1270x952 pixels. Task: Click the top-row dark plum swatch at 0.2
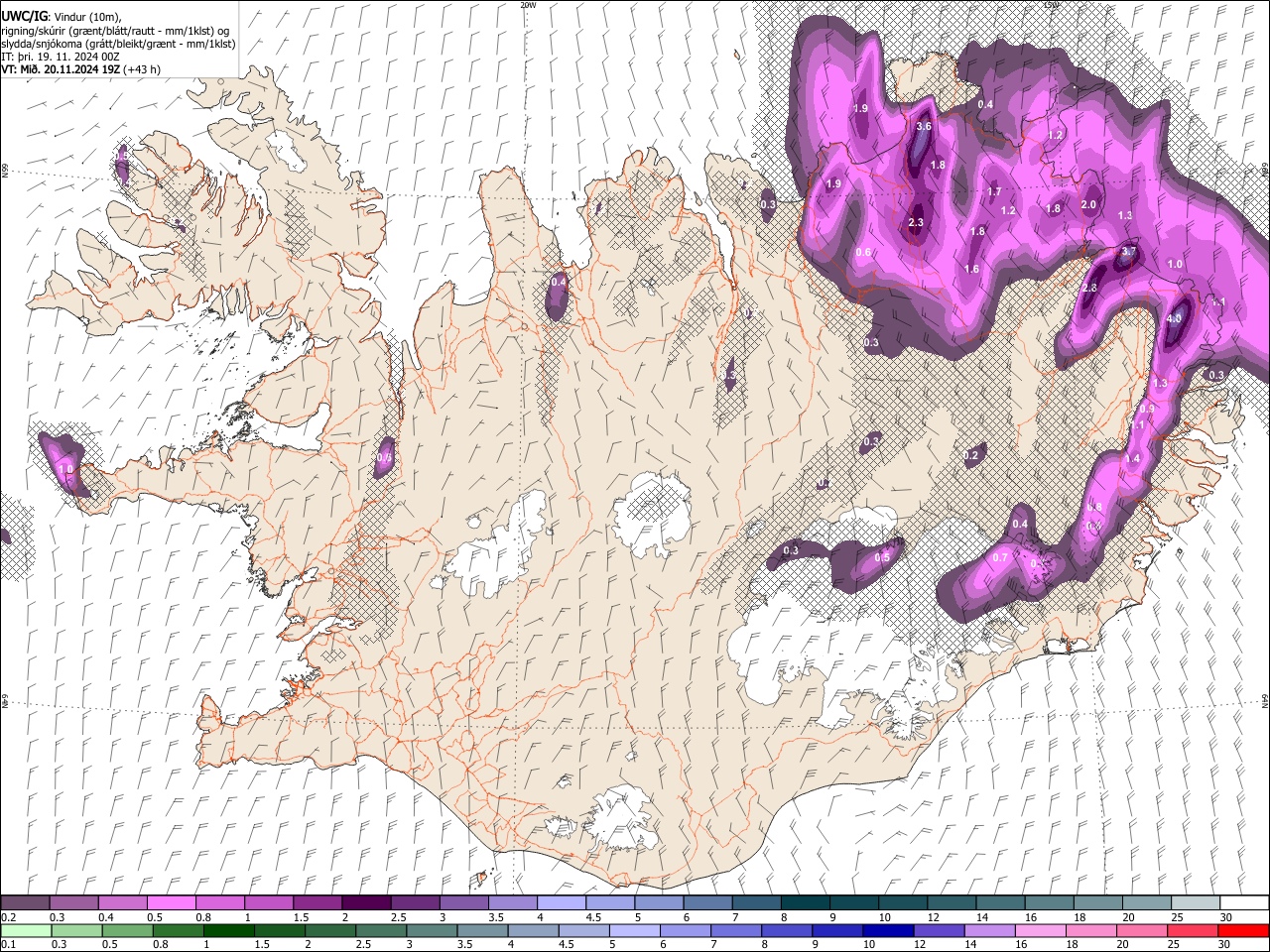tap(26, 903)
